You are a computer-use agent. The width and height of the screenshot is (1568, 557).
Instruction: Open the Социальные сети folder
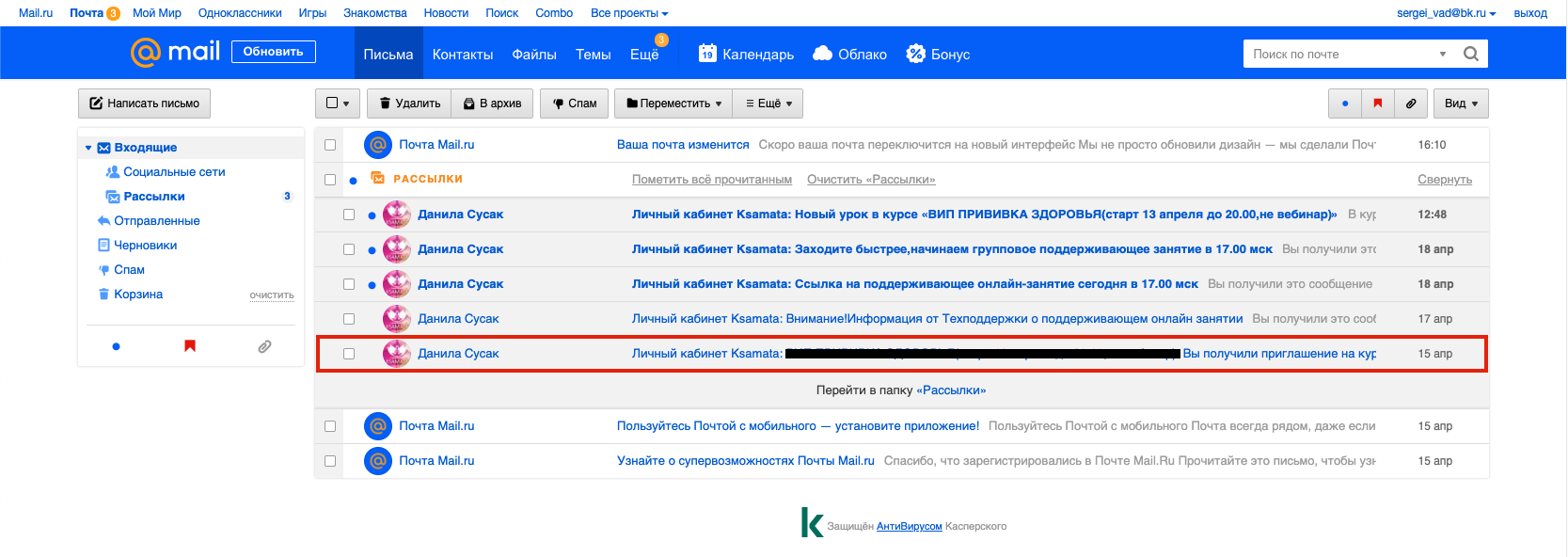tap(174, 172)
